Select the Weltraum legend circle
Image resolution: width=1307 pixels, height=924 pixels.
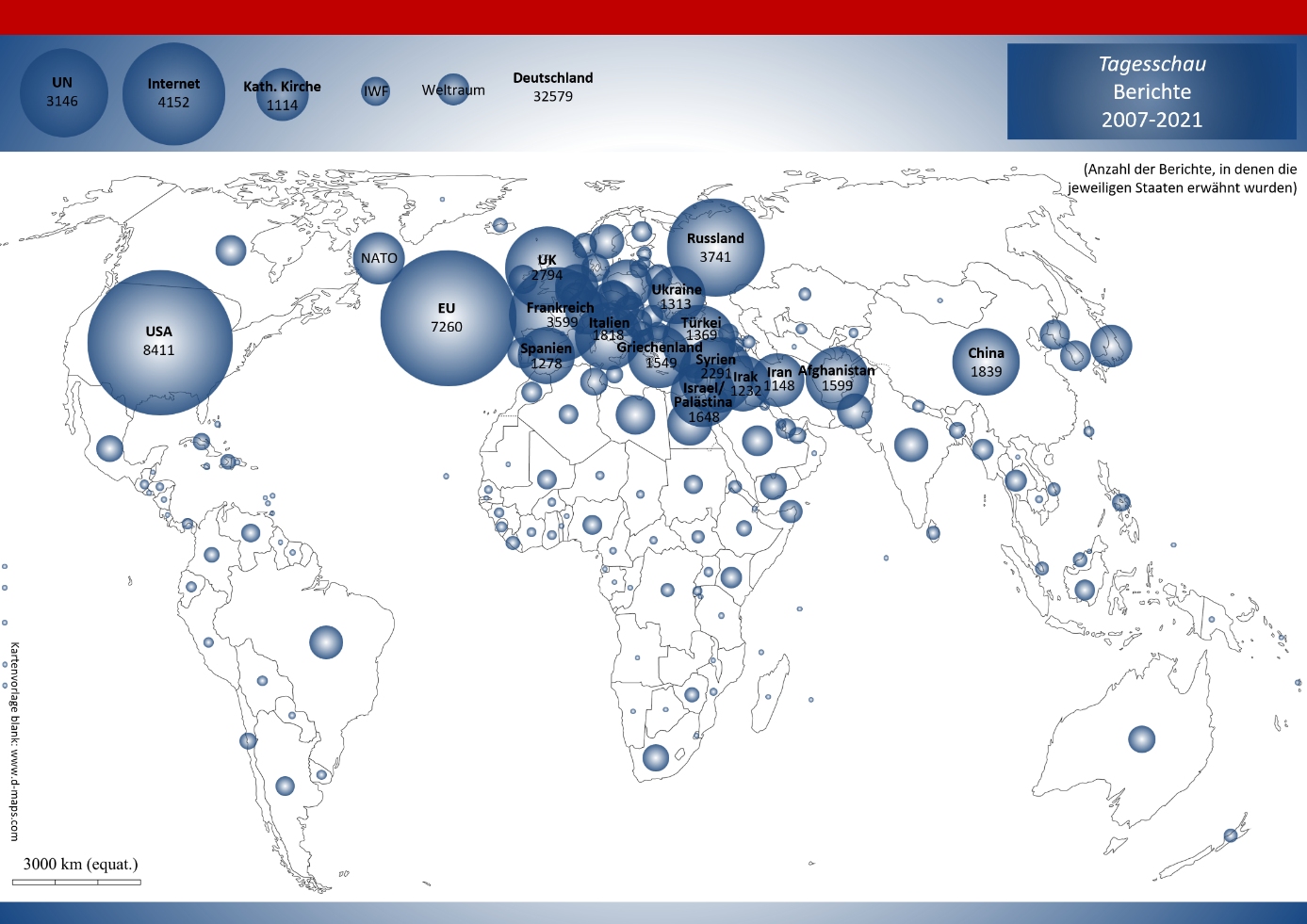pos(455,92)
